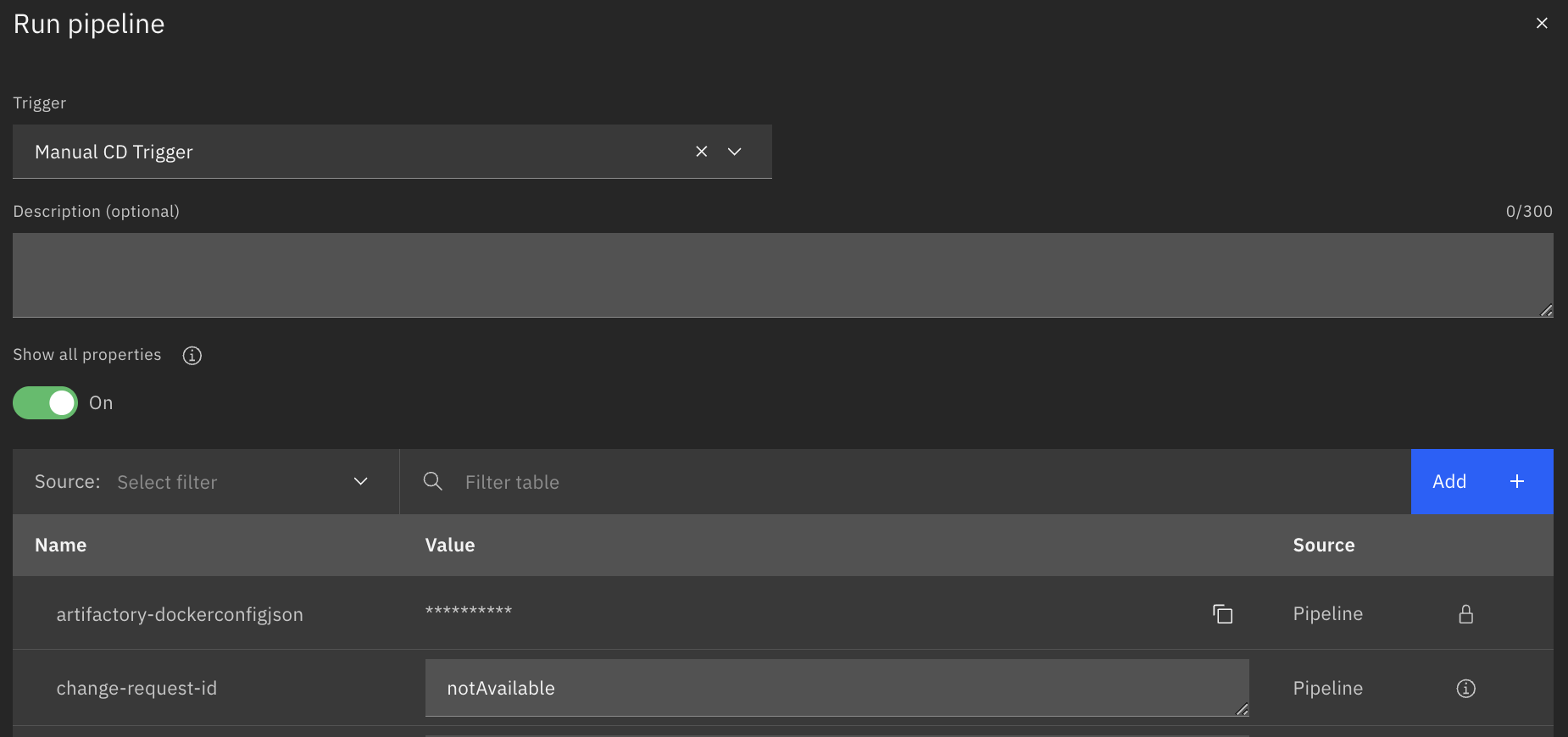The width and height of the screenshot is (1568, 737).
Task: Click the Source column header
Action: (1323, 546)
